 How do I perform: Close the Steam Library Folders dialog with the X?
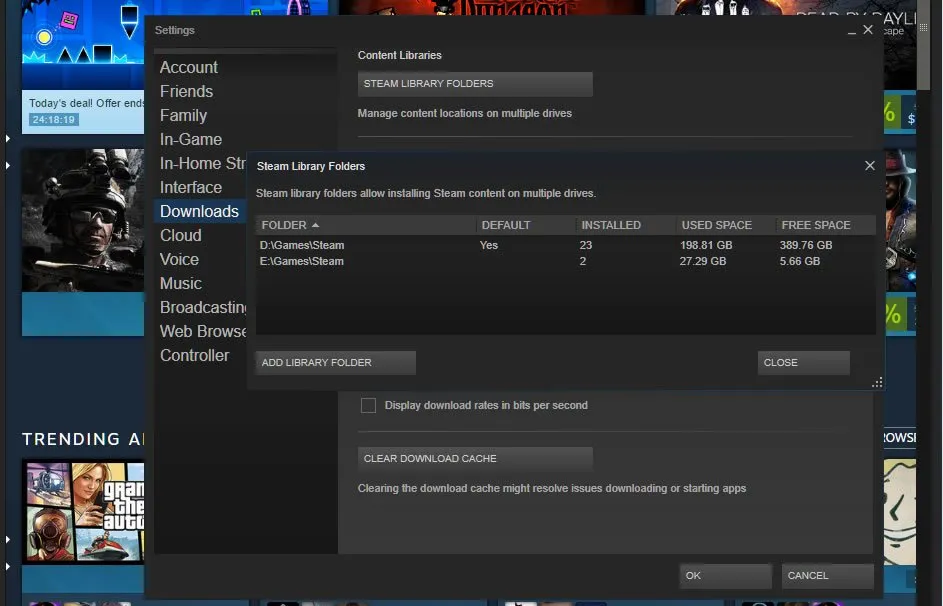pos(870,166)
